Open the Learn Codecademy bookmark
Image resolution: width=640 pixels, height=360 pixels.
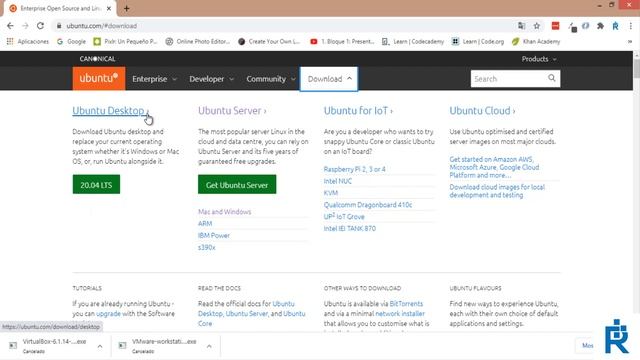[413, 41]
